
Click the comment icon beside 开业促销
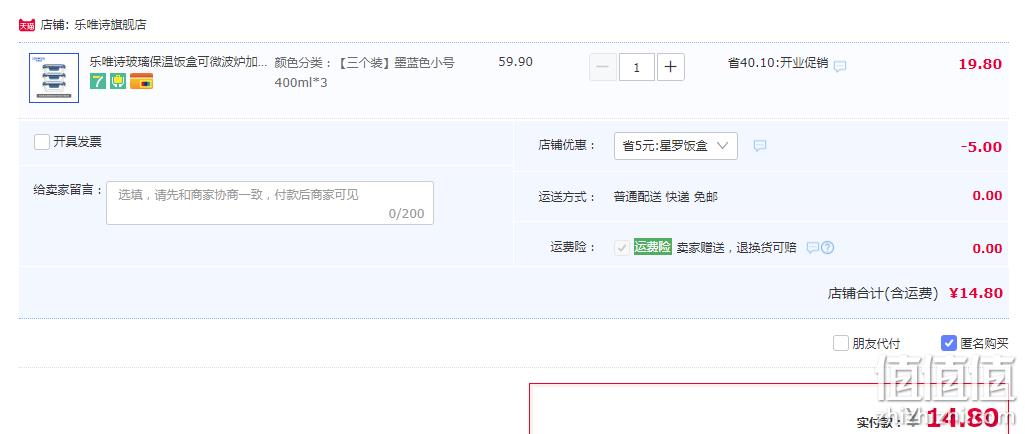(x=840, y=66)
